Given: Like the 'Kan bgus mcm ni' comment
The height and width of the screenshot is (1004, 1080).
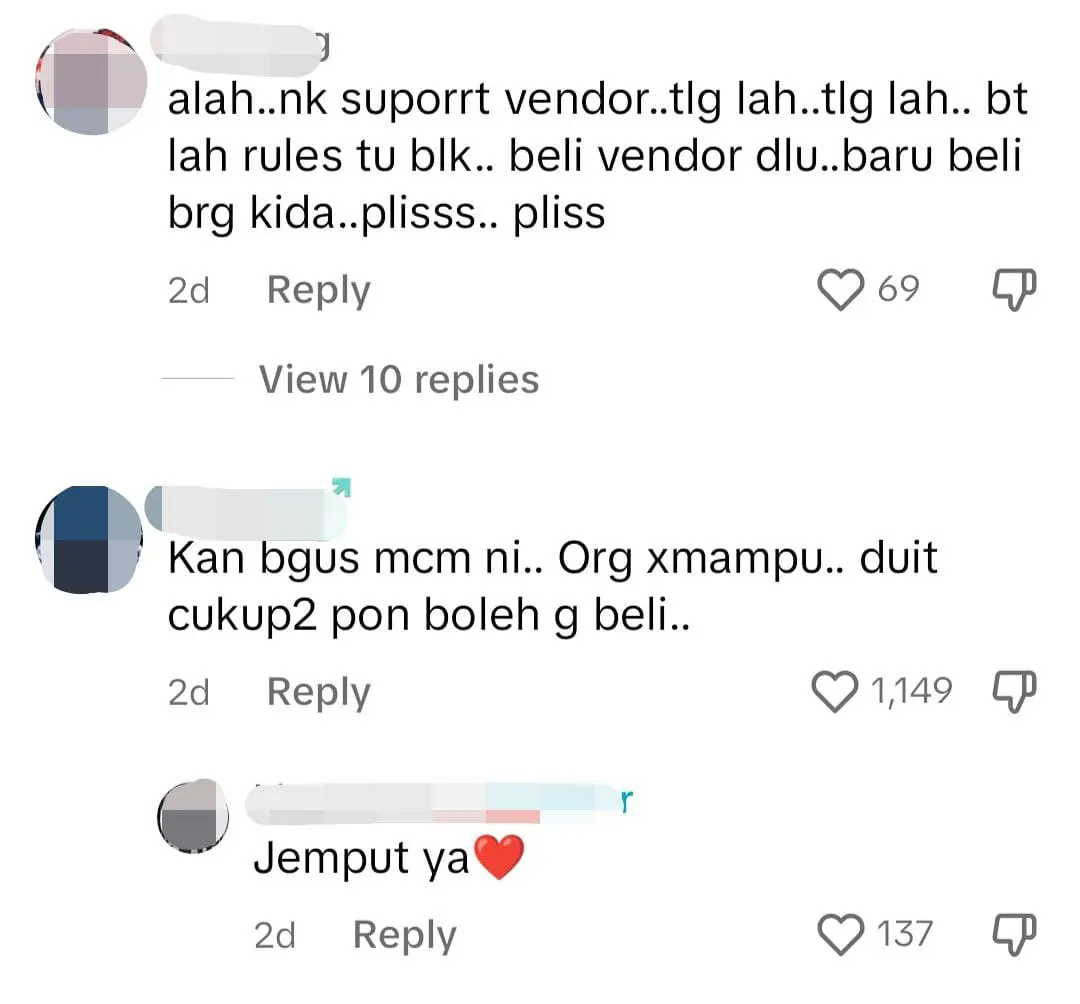Looking at the screenshot, I should click(x=835, y=691).
